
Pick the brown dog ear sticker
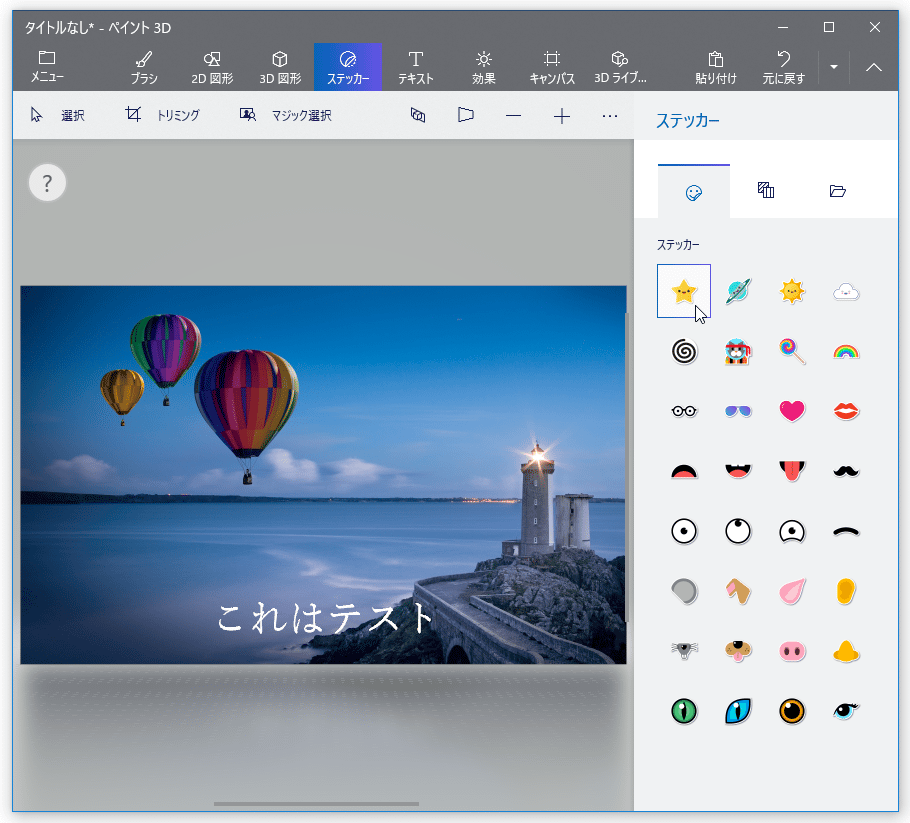pyautogui.click(x=738, y=591)
